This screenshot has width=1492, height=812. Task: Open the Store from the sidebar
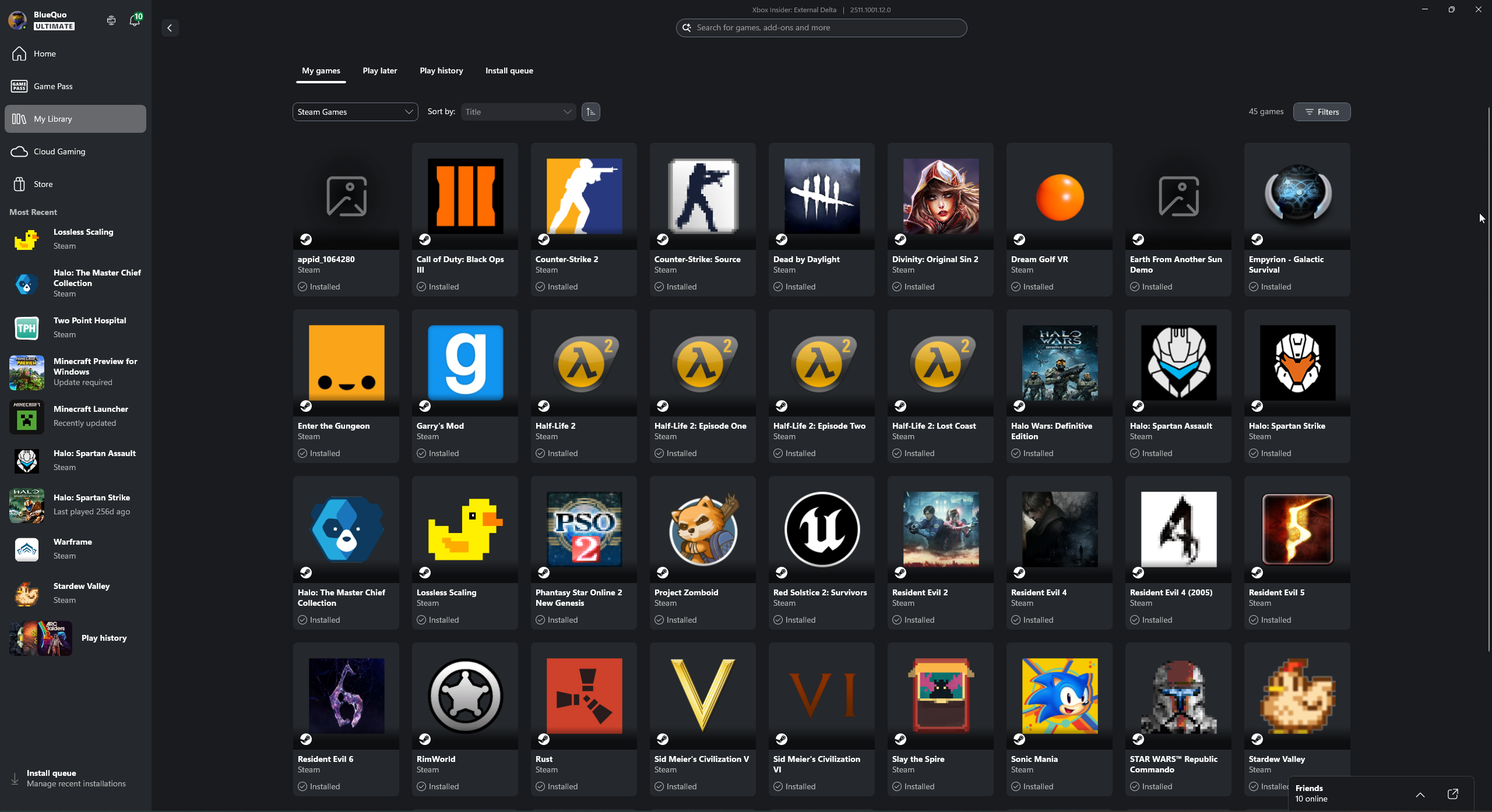(x=44, y=183)
